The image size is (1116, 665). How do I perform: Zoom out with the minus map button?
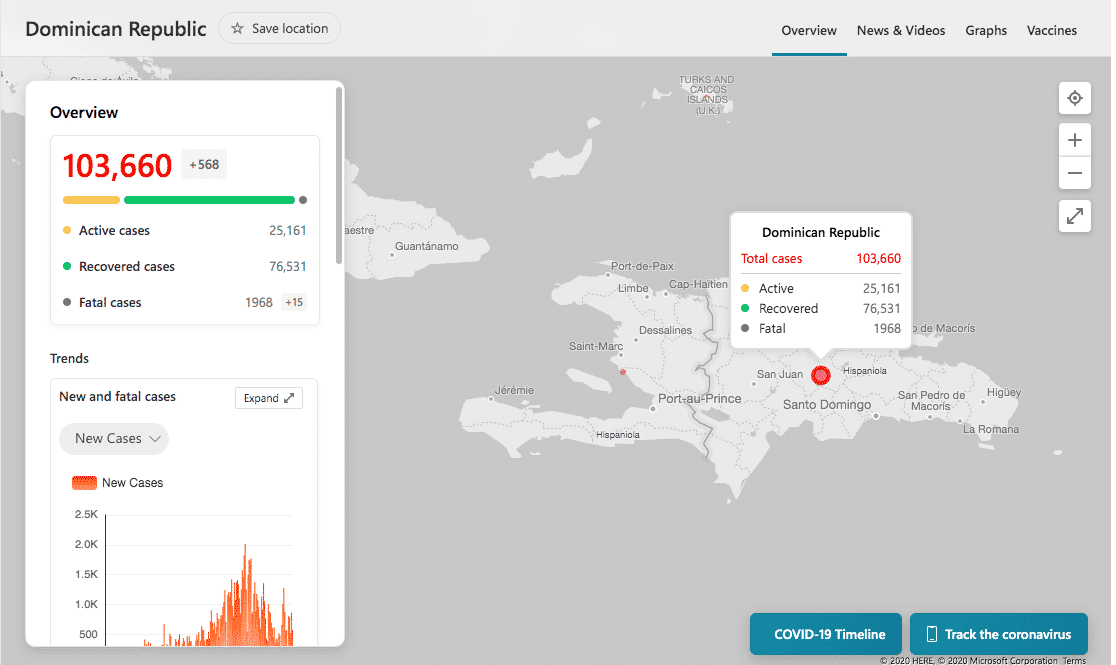tap(1075, 173)
